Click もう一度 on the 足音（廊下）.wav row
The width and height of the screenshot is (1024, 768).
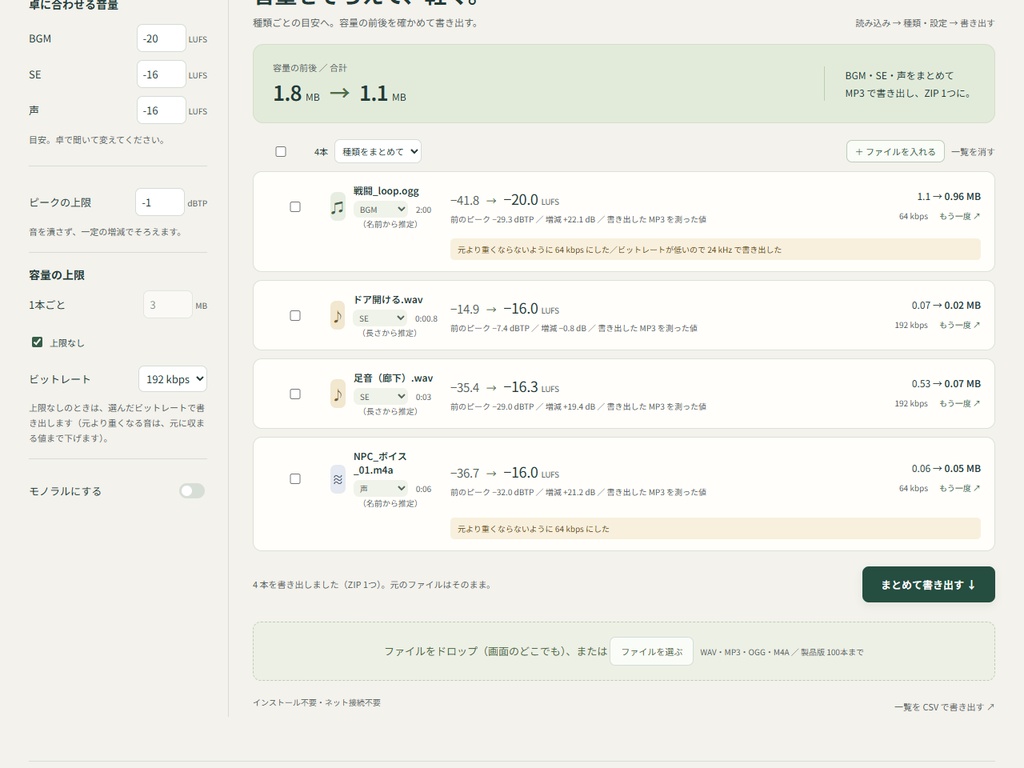959,404
